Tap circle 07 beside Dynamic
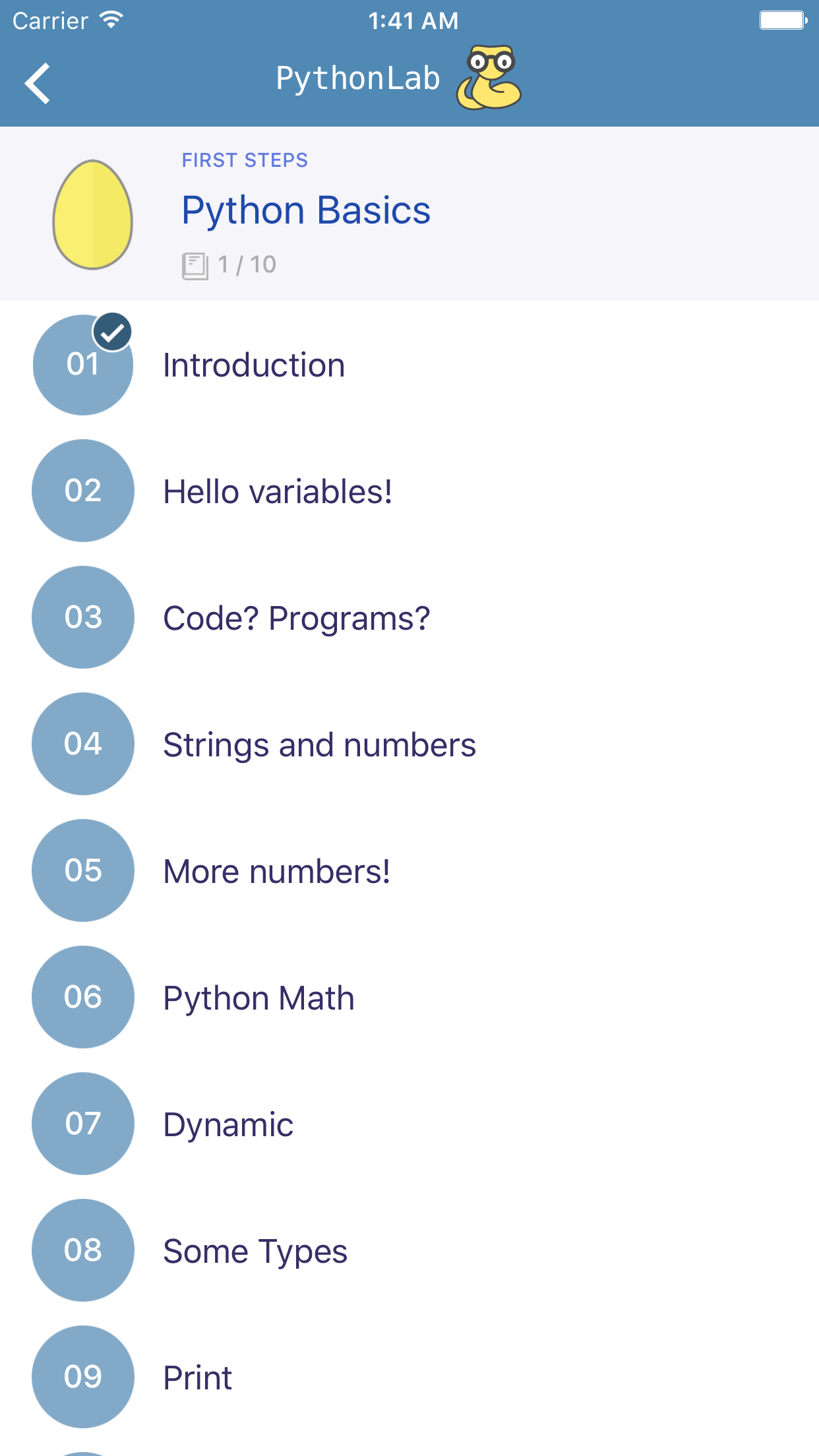This screenshot has width=819, height=1456. click(x=82, y=1124)
